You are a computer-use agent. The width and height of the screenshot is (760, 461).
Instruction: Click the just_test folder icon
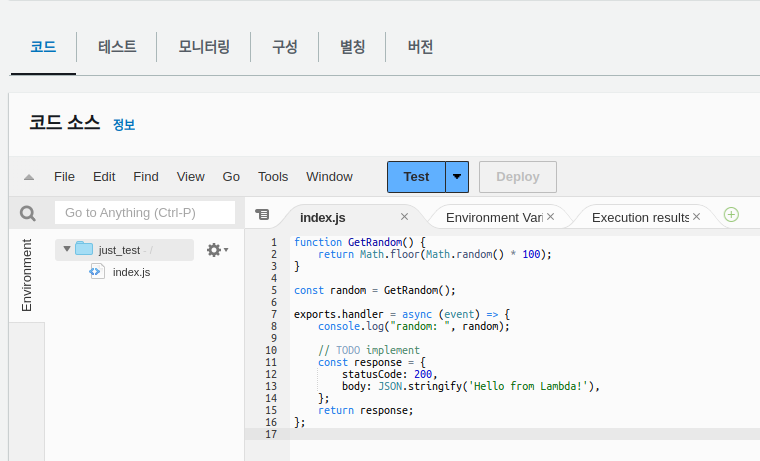pos(84,249)
